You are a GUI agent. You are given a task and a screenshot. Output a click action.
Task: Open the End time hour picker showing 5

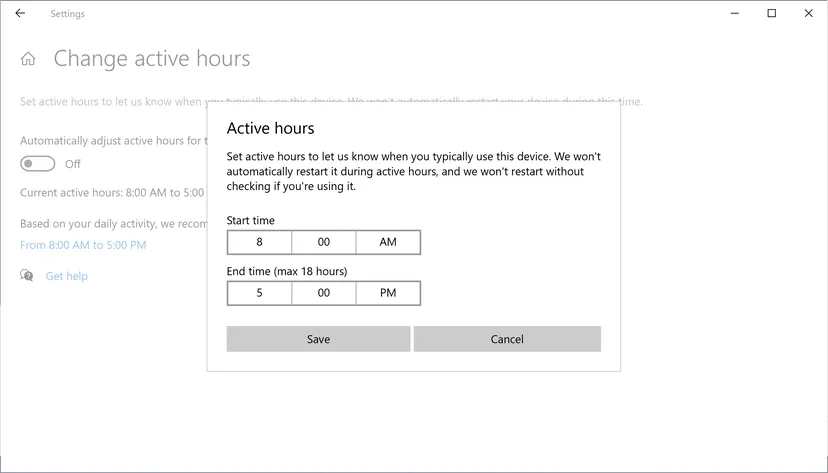(x=259, y=293)
